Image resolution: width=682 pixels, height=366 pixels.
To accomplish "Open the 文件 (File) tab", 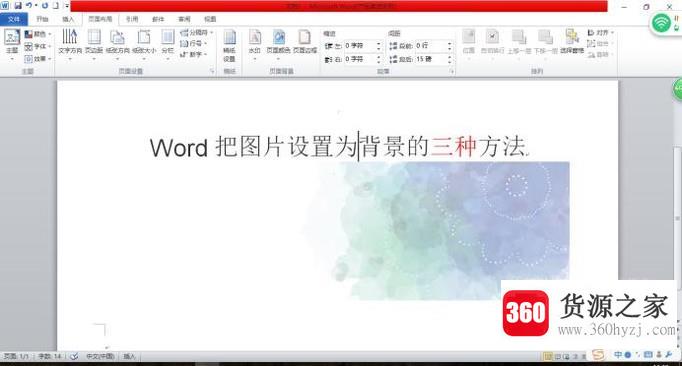I will 14,19.
